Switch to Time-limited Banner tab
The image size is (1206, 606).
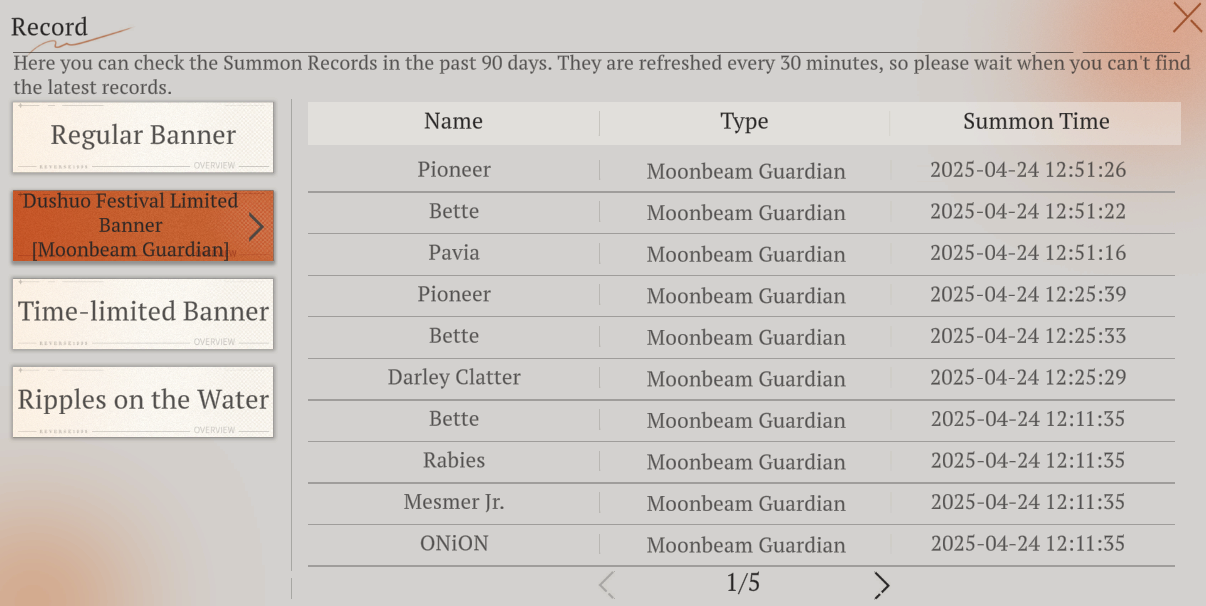[143, 313]
